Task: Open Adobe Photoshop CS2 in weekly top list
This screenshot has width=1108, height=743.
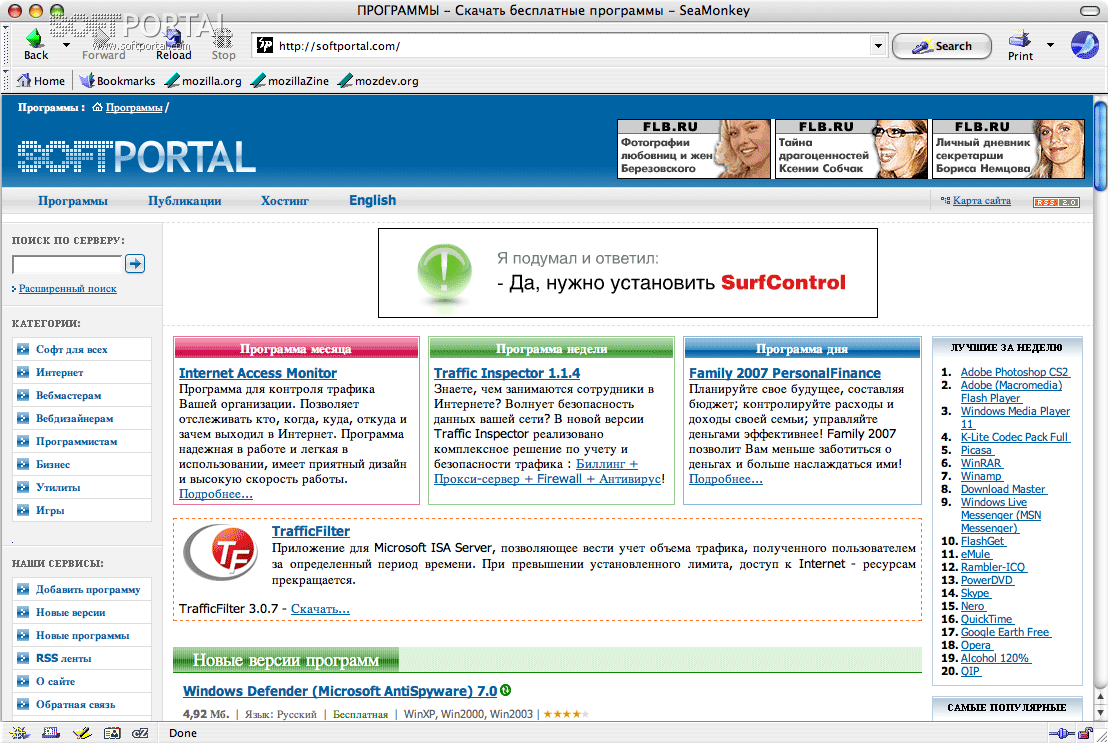Action: (x=1014, y=372)
